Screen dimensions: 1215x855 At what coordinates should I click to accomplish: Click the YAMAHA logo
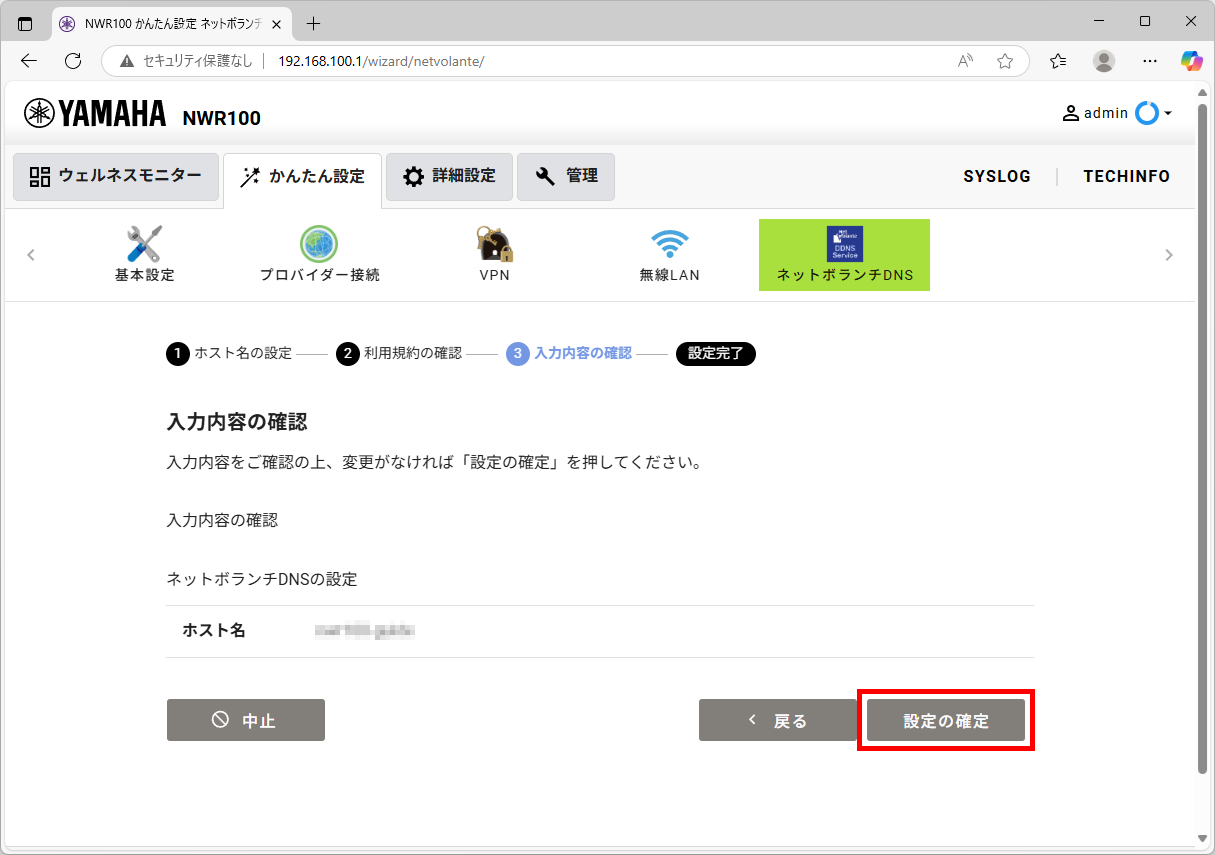pyautogui.click(x=96, y=114)
